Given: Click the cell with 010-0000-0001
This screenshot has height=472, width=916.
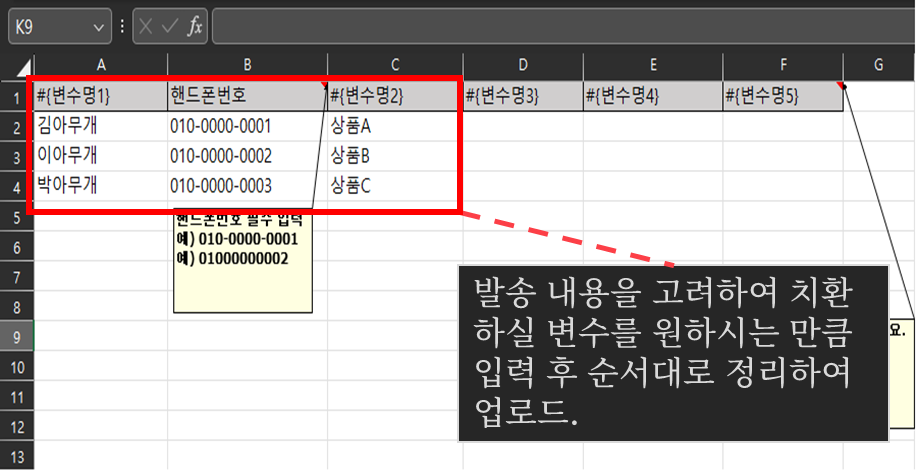Looking at the screenshot, I should coord(247,126).
